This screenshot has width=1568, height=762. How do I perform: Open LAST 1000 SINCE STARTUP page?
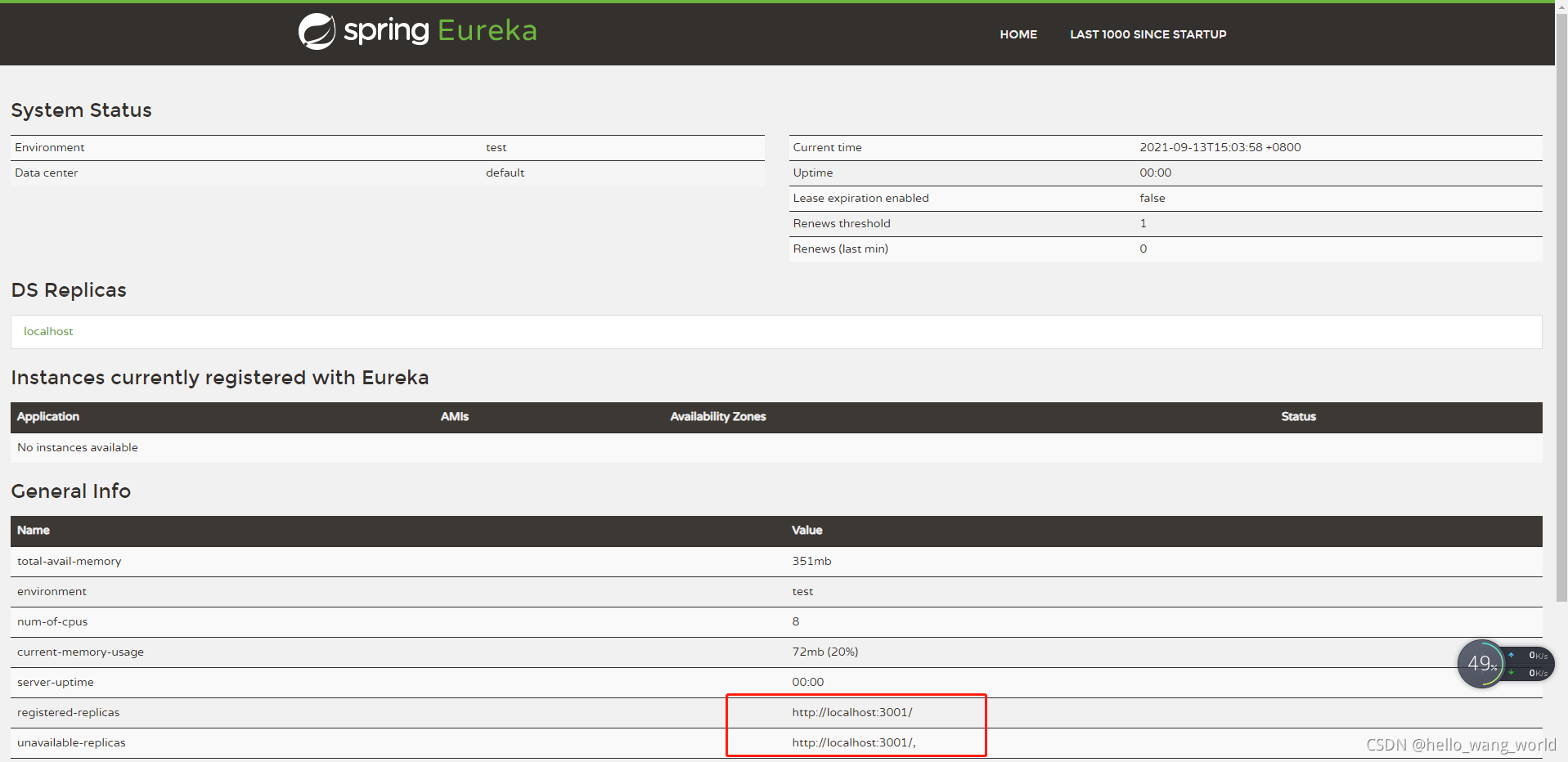coord(1148,34)
